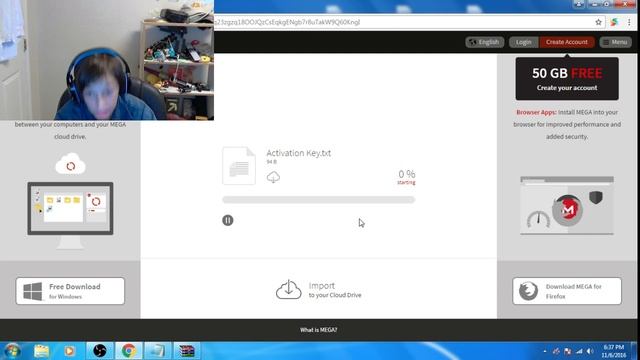This screenshot has height=360, width=640.
Task: Click the Login button
Action: coord(524,42)
